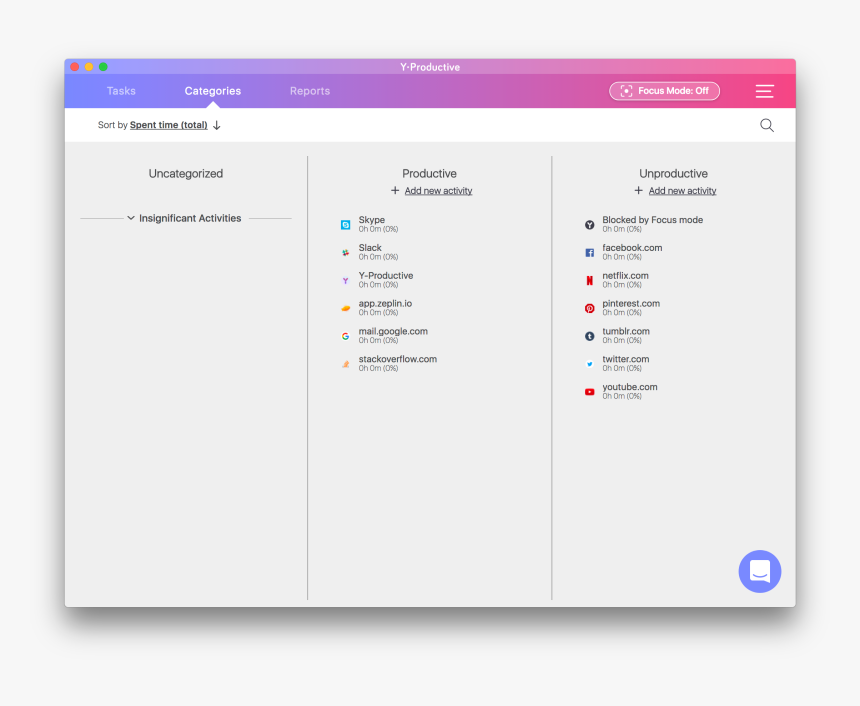Select the Y-Productive activity icon
Viewport: 860px width, 706px height.
click(x=345, y=280)
